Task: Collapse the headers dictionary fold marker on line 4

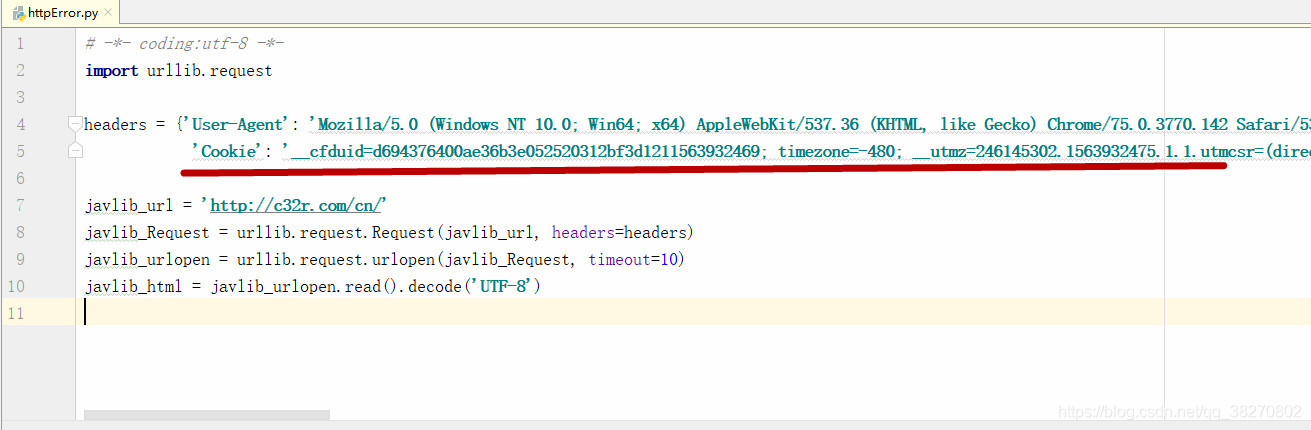Action: tap(75, 124)
